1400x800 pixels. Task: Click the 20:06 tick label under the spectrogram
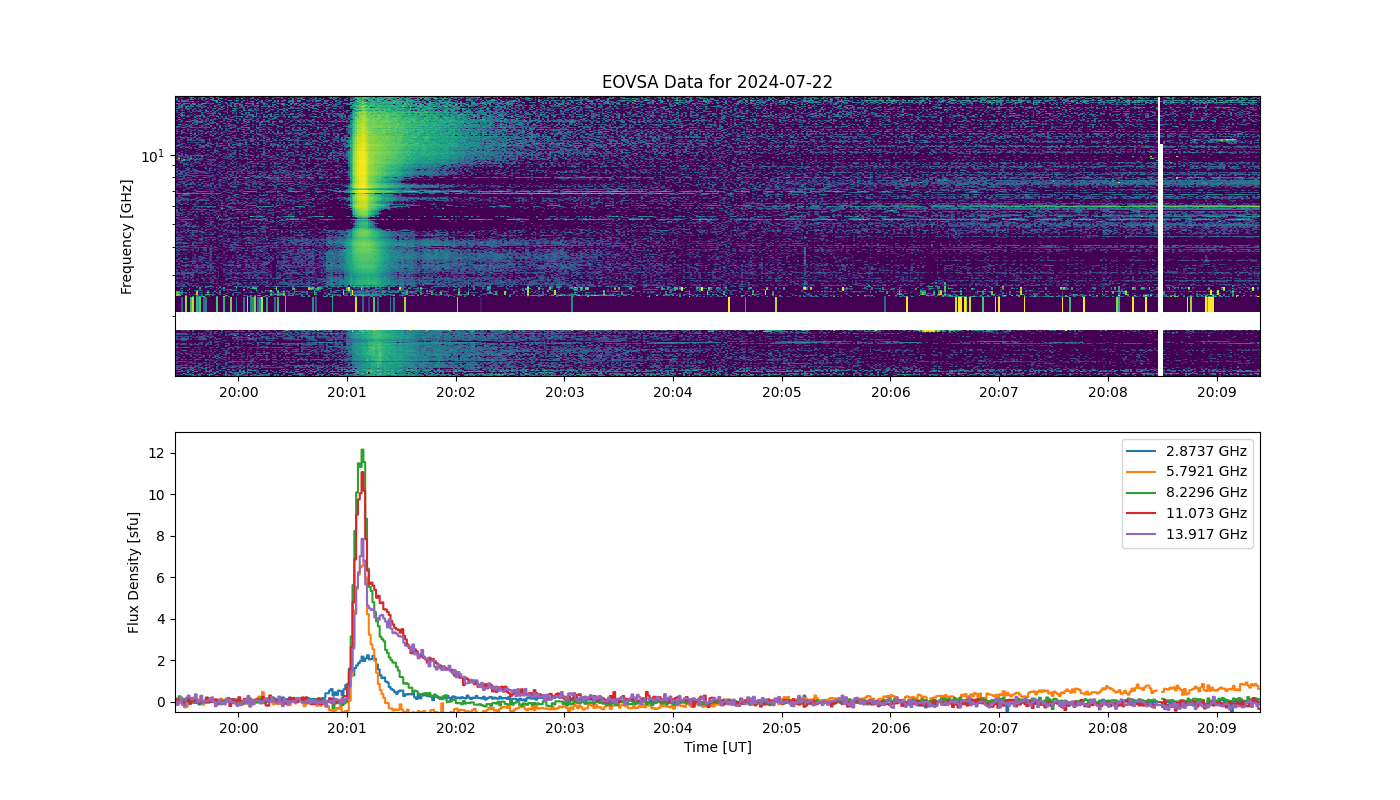coord(890,393)
